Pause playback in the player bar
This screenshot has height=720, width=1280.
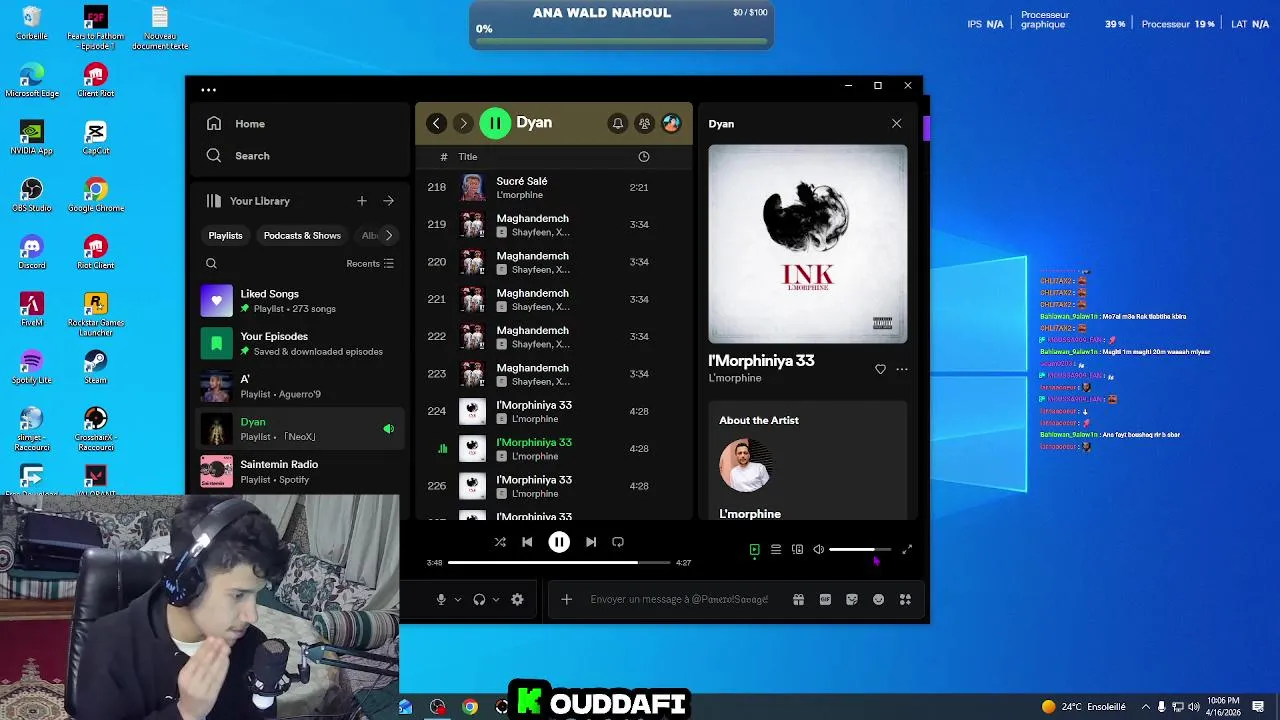[559, 542]
